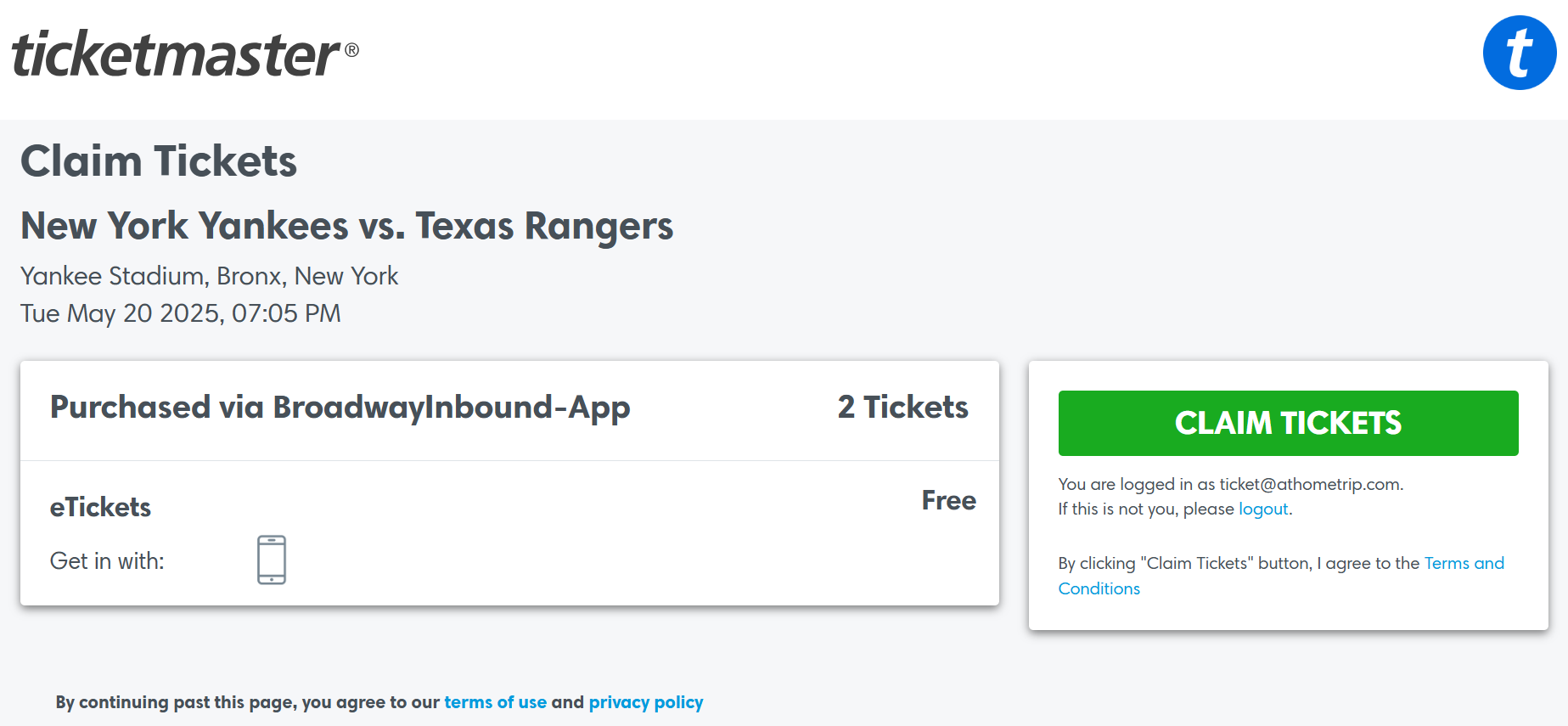Click the ticketmaster wordmark logo

coord(176,53)
